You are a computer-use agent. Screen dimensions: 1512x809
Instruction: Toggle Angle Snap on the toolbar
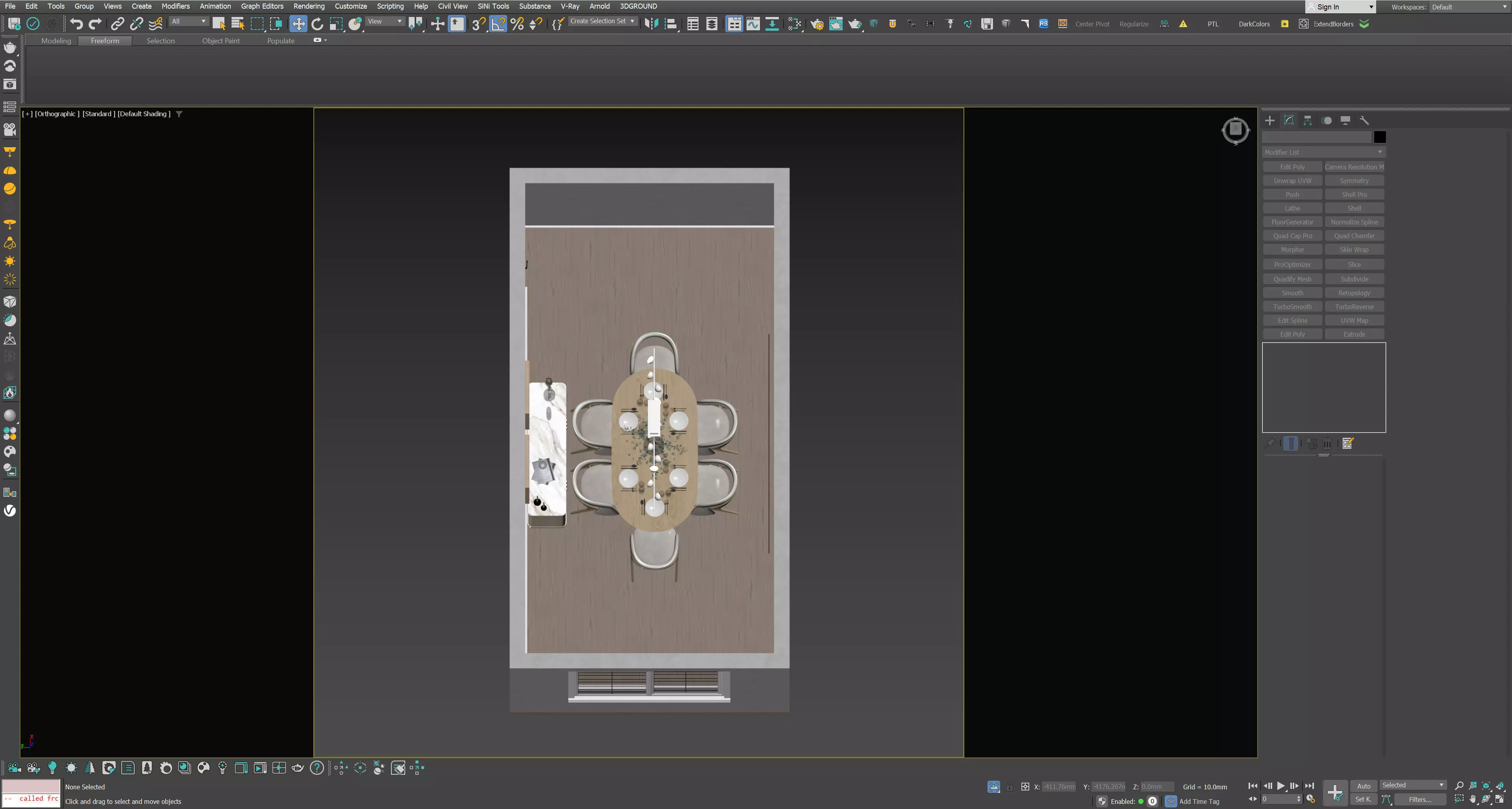point(498,24)
